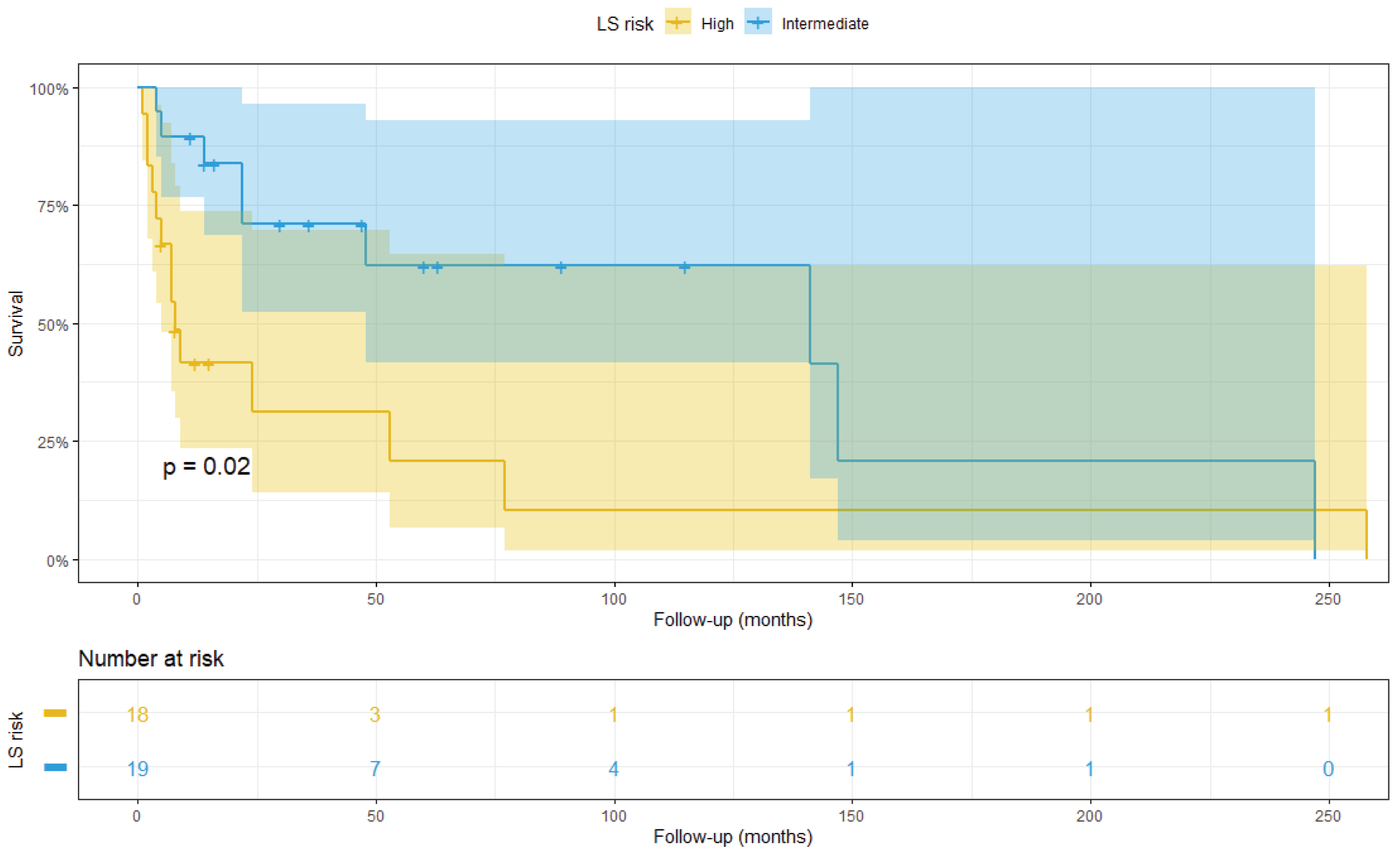The image size is (1400, 855).
Task: Click the 'High' legend label
Action: click(717, 24)
